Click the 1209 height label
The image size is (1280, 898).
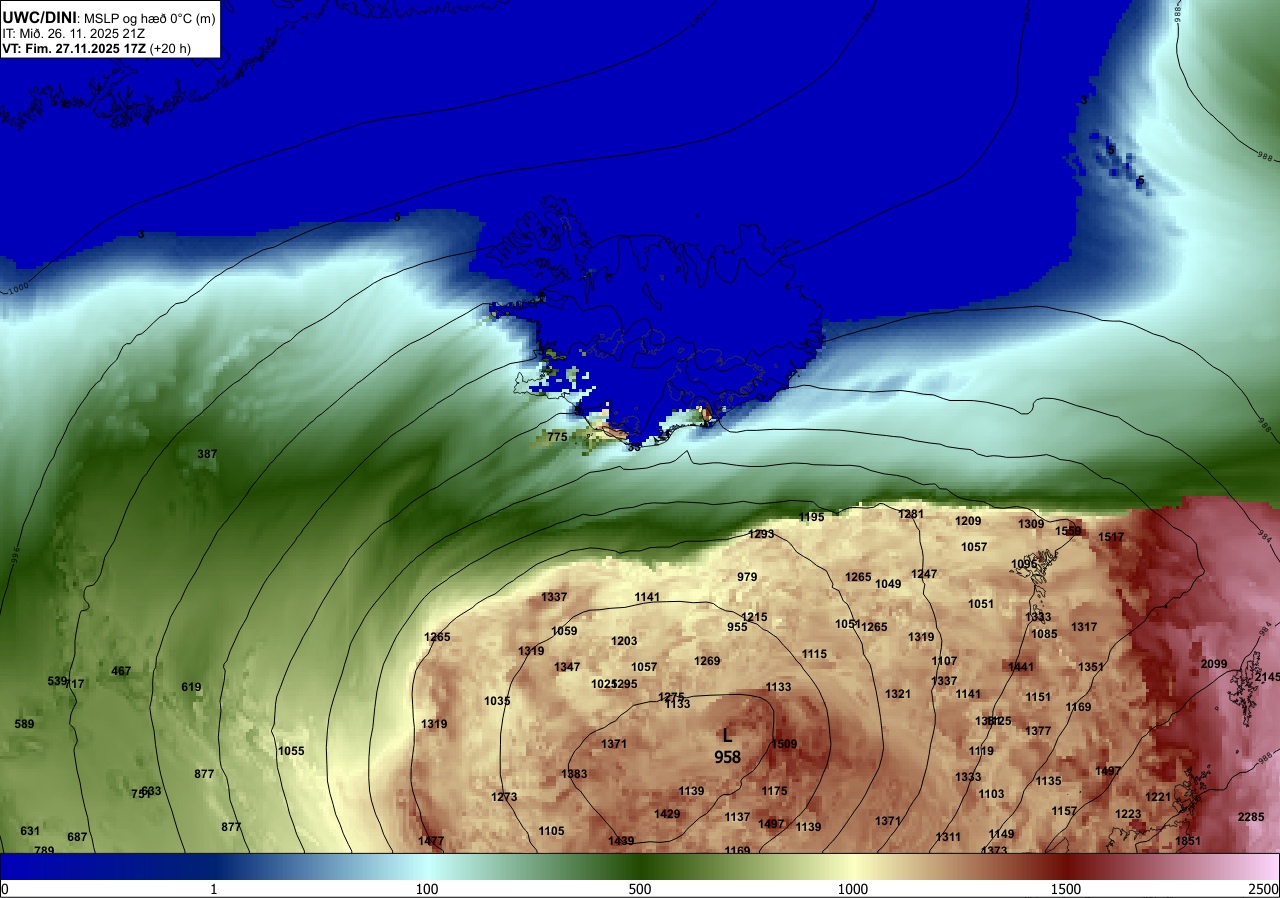click(x=968, y=521)
